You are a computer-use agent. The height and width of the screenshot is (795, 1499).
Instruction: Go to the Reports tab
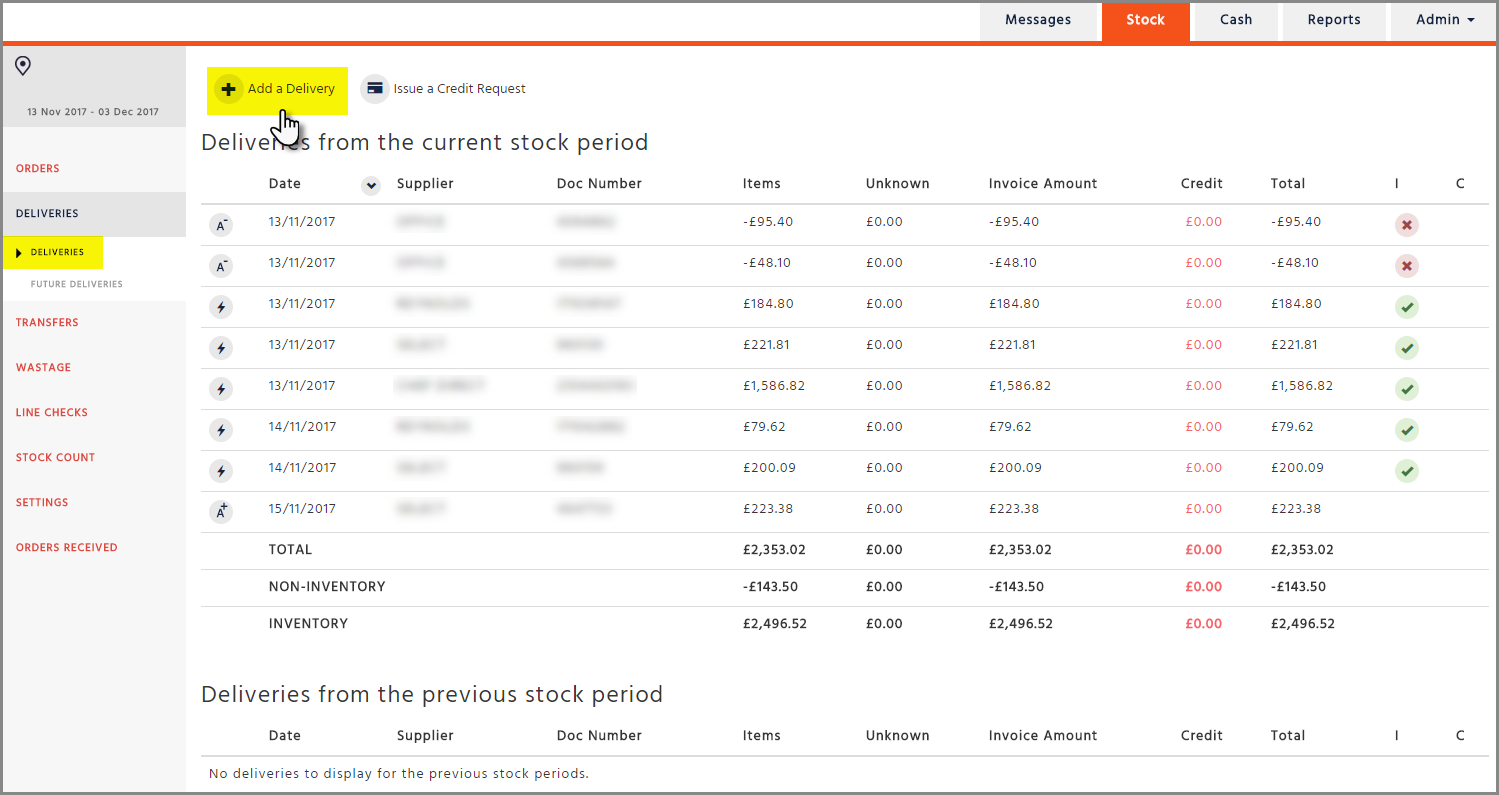(x=1334, y=20)
